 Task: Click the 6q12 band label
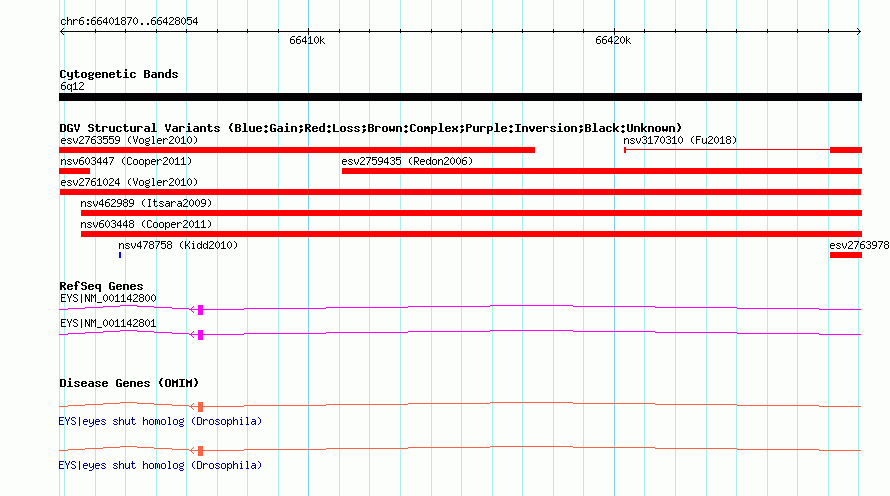72,86
